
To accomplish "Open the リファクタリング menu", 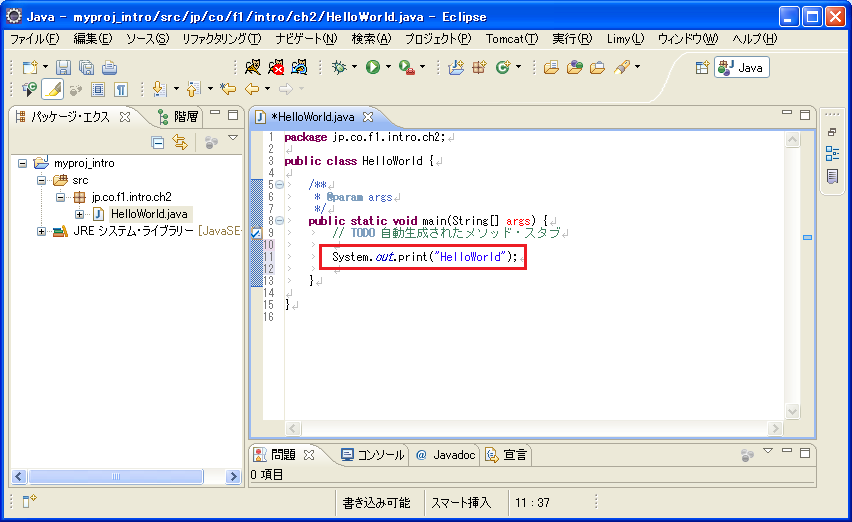I will click(x=221, y=39).
